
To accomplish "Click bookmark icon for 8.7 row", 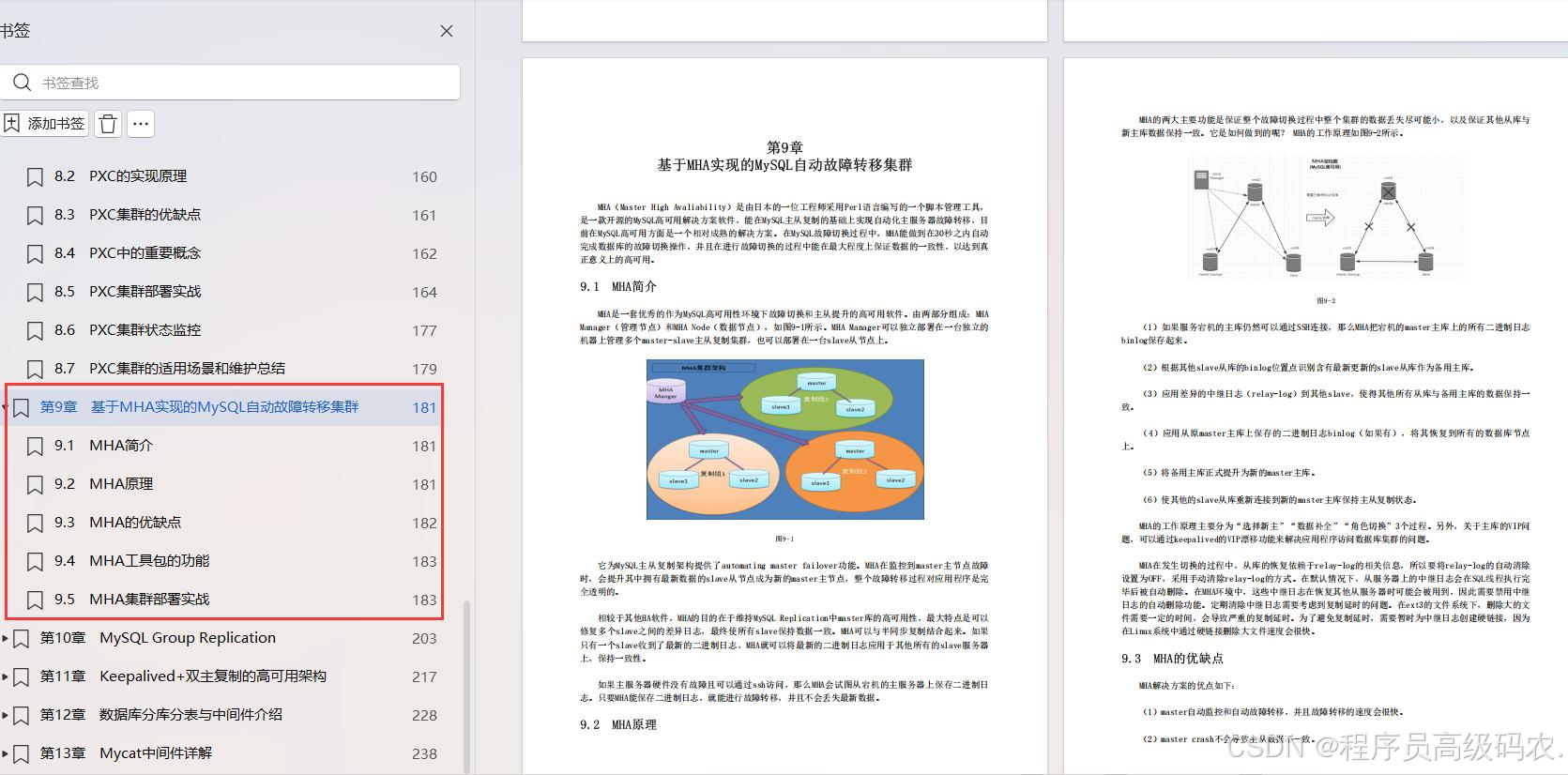I will coord(35,369).
